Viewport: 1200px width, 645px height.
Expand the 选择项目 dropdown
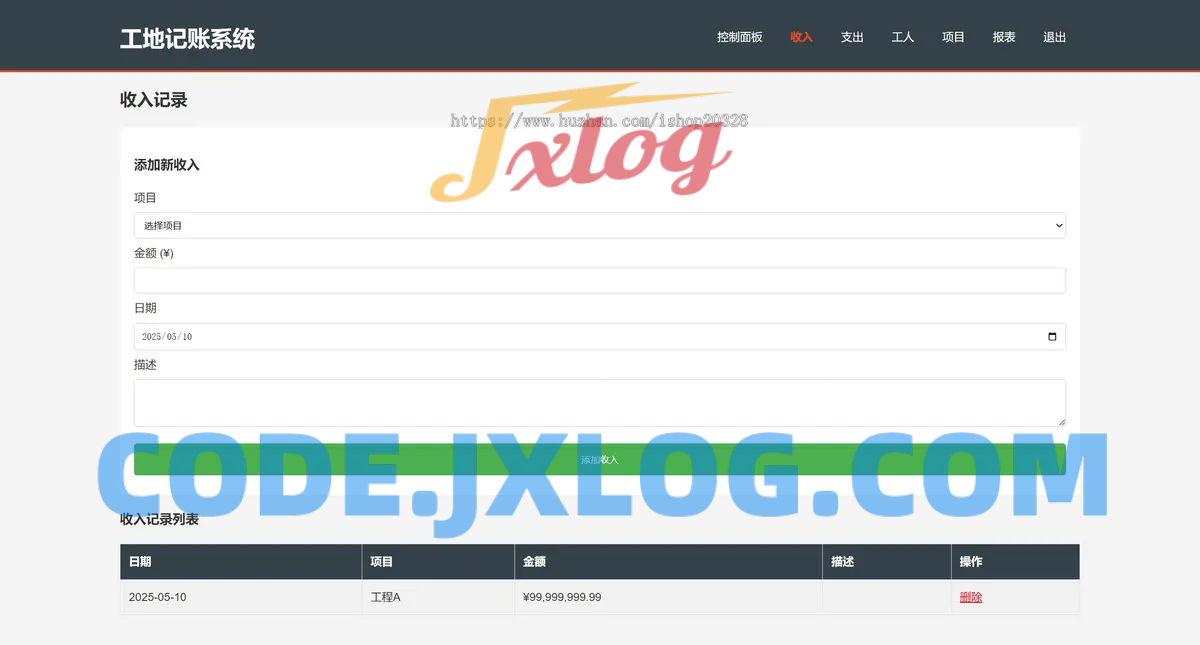(599, 226)
